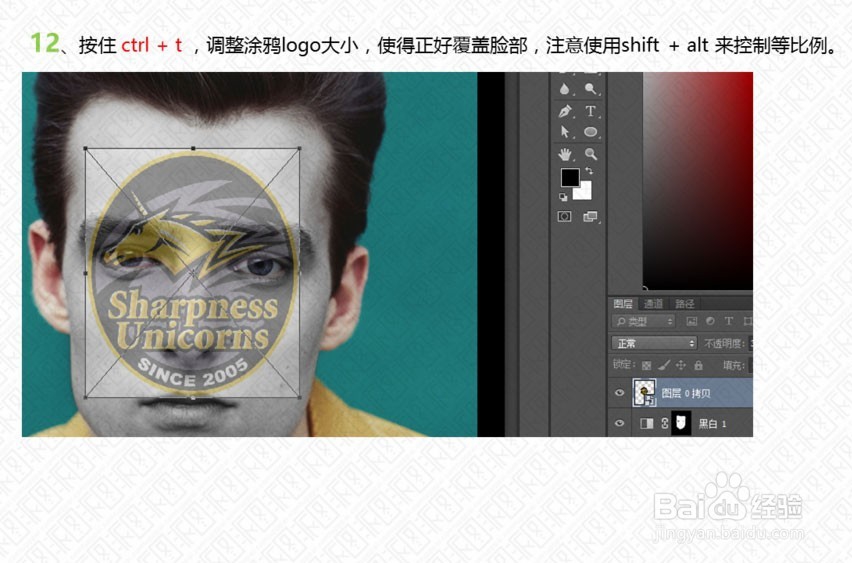Click left-middle transform handle on logo
The width and height of the screenshot is (852, 563).
pyautogui.click(x=85, y=273)
